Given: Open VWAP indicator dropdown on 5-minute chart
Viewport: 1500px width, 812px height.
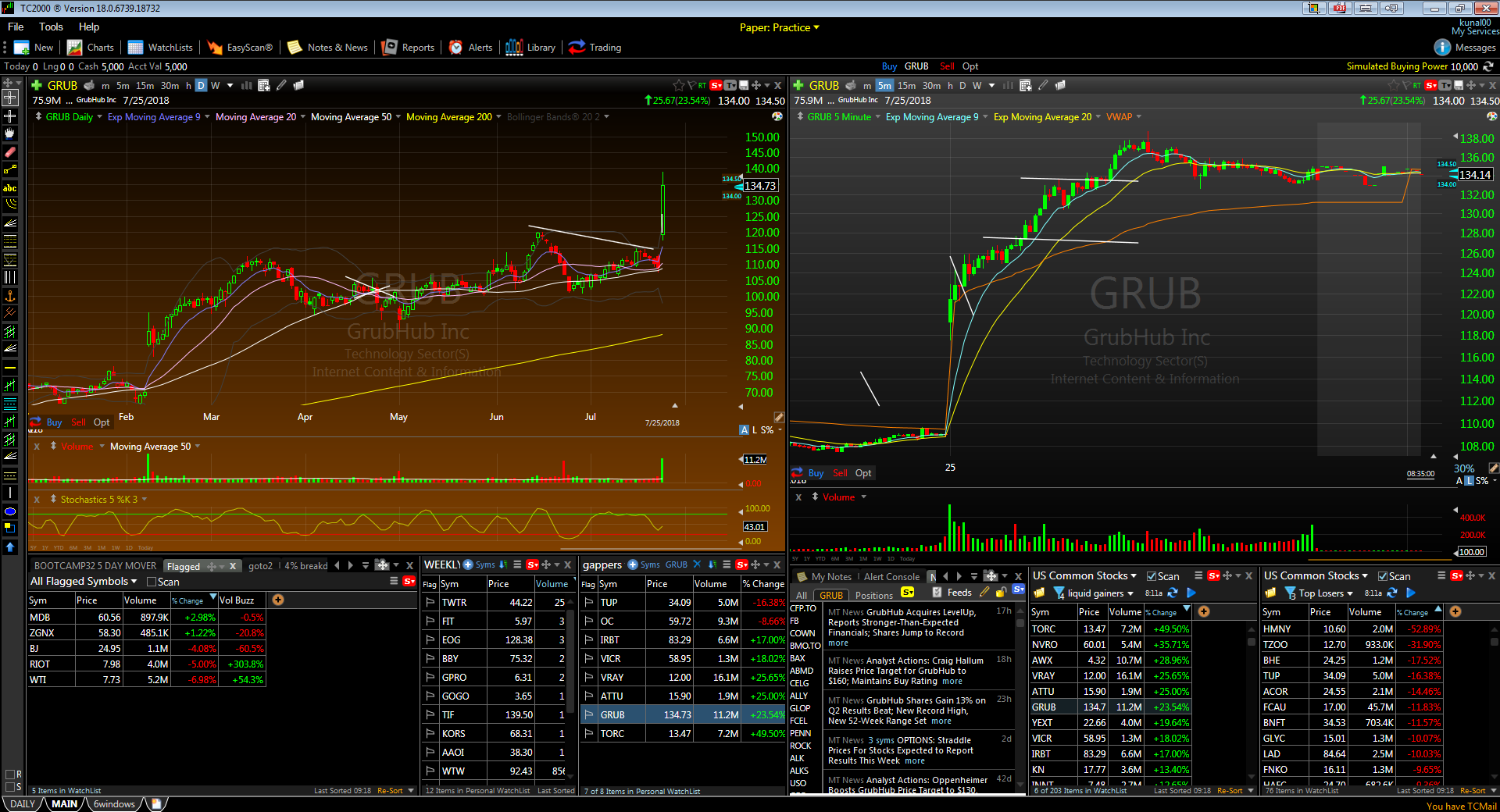Looking at the screenshot, I should coord(1138,117).
